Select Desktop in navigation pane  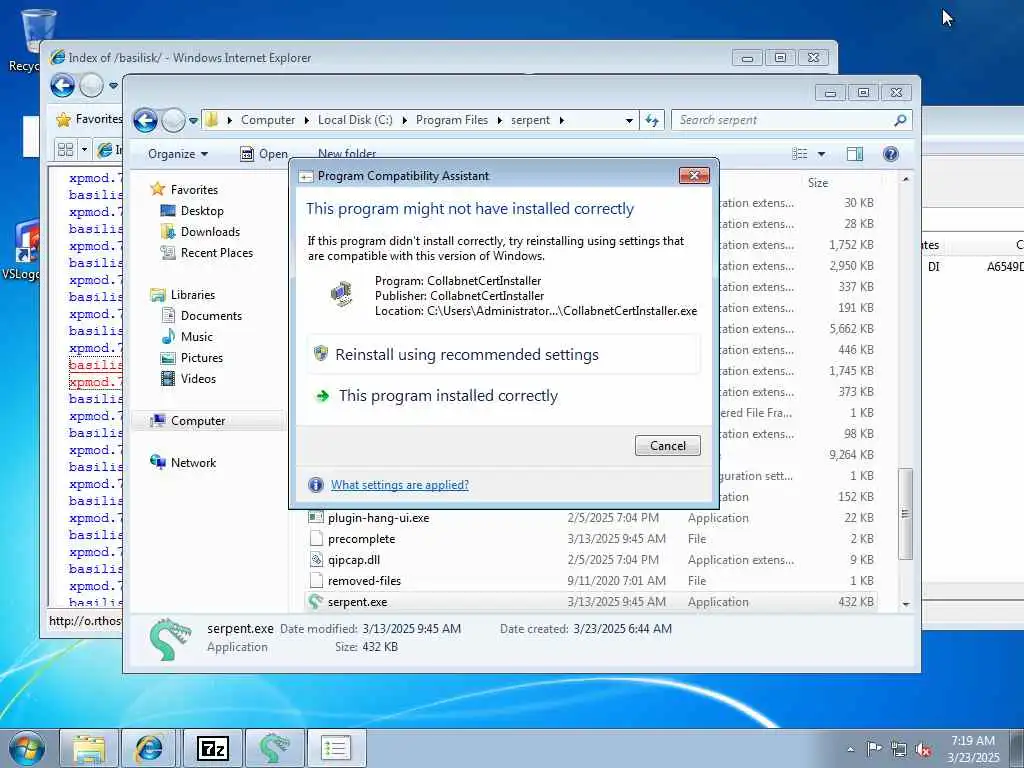pos(192,211)
